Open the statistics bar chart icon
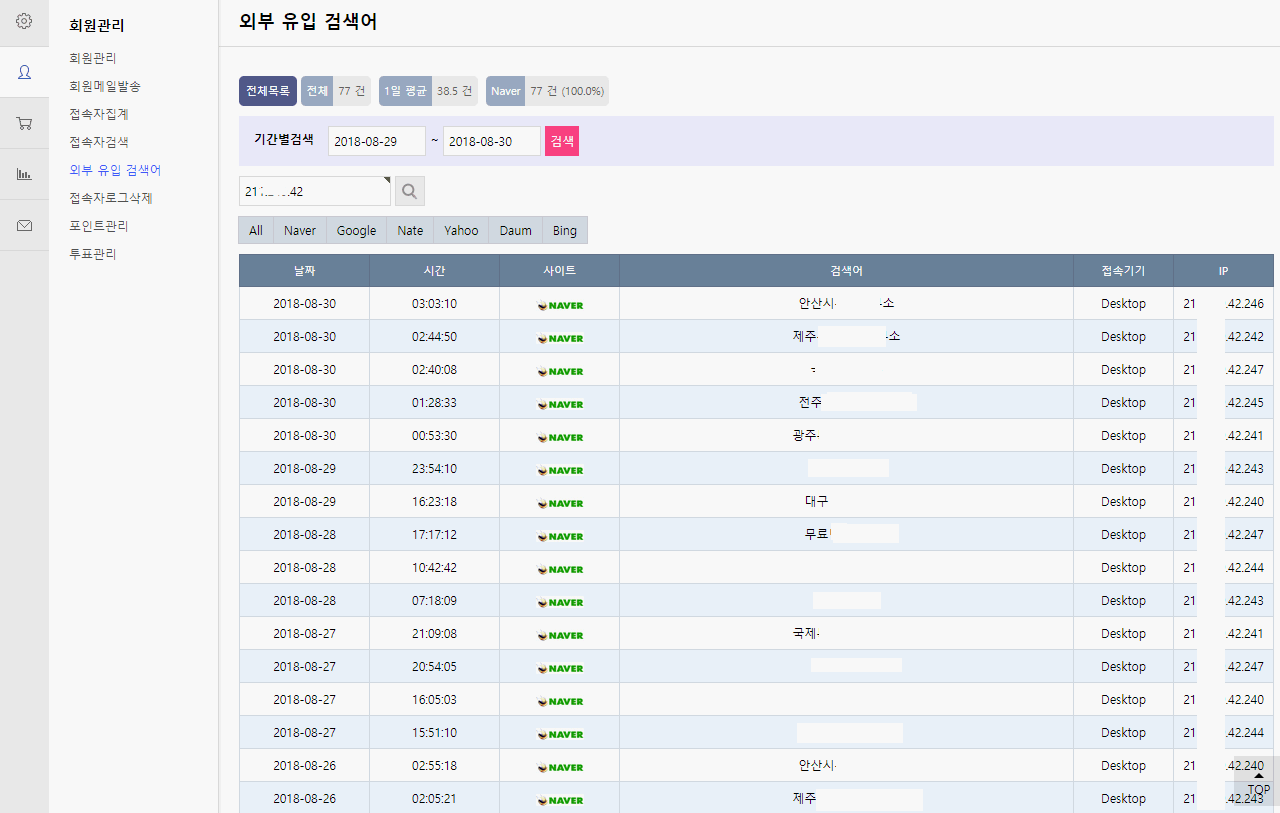Screen dimensions: 1280x813 pyautogui.click(x=24, y=174)
